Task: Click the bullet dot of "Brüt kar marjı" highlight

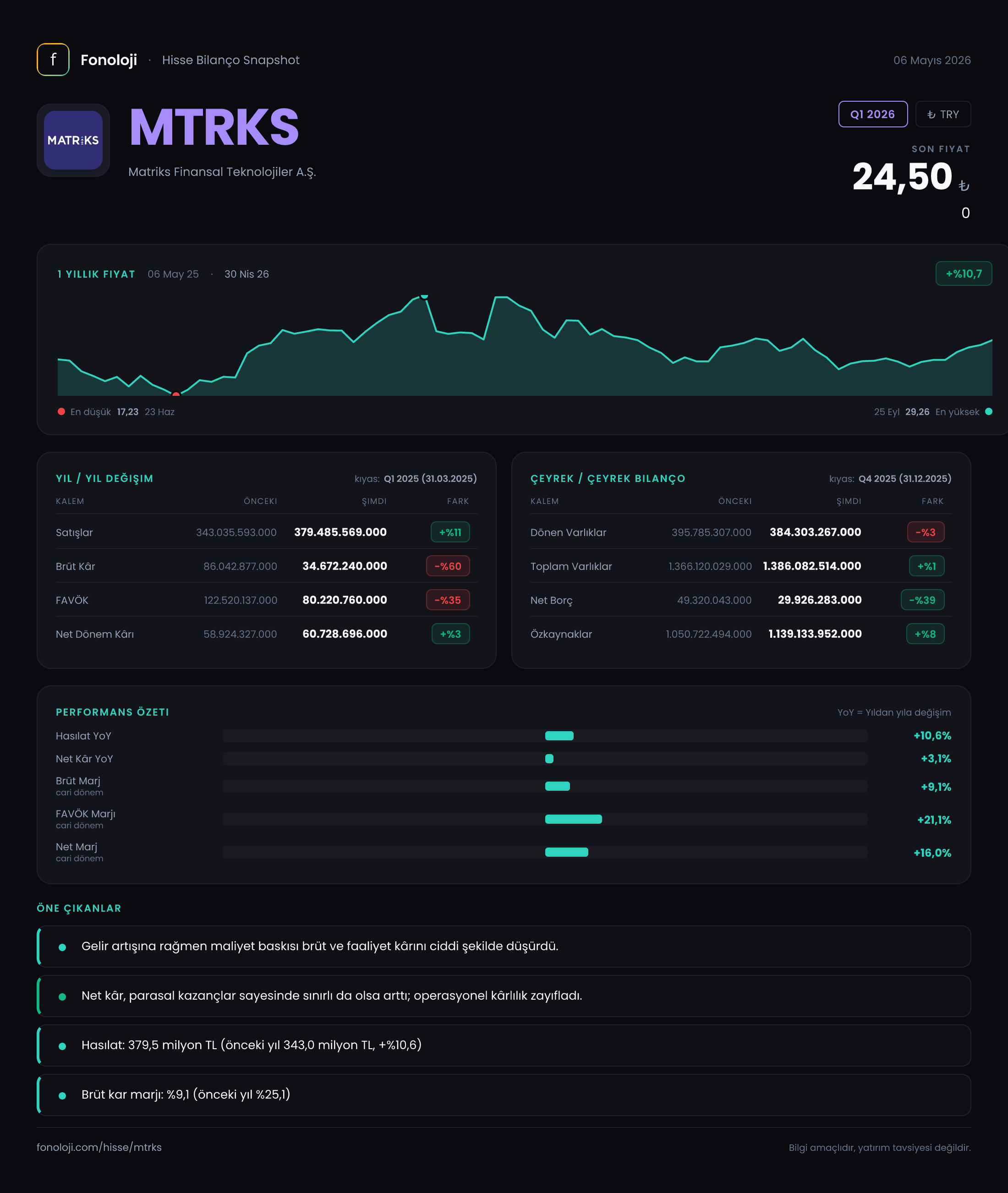Action: pyautogui.click(x=62, y=1096)
